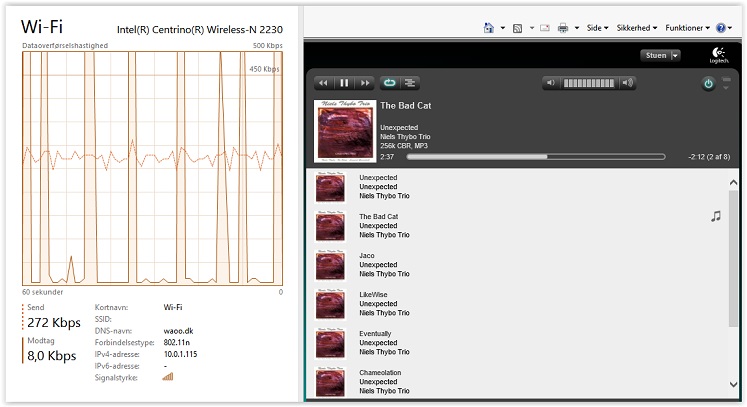Select the Jaco track

518,265
